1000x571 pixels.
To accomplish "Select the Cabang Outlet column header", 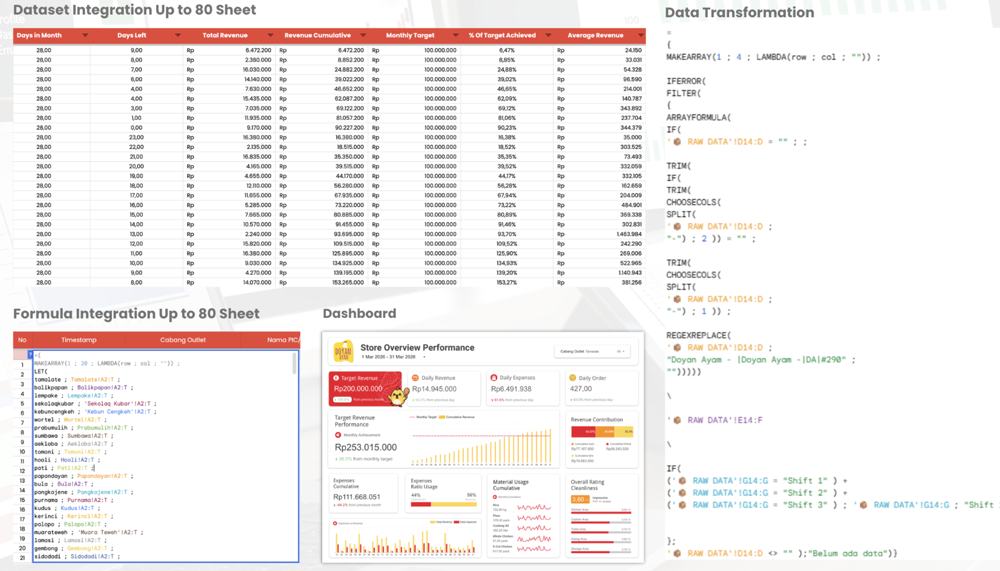I will click(183, 340).
